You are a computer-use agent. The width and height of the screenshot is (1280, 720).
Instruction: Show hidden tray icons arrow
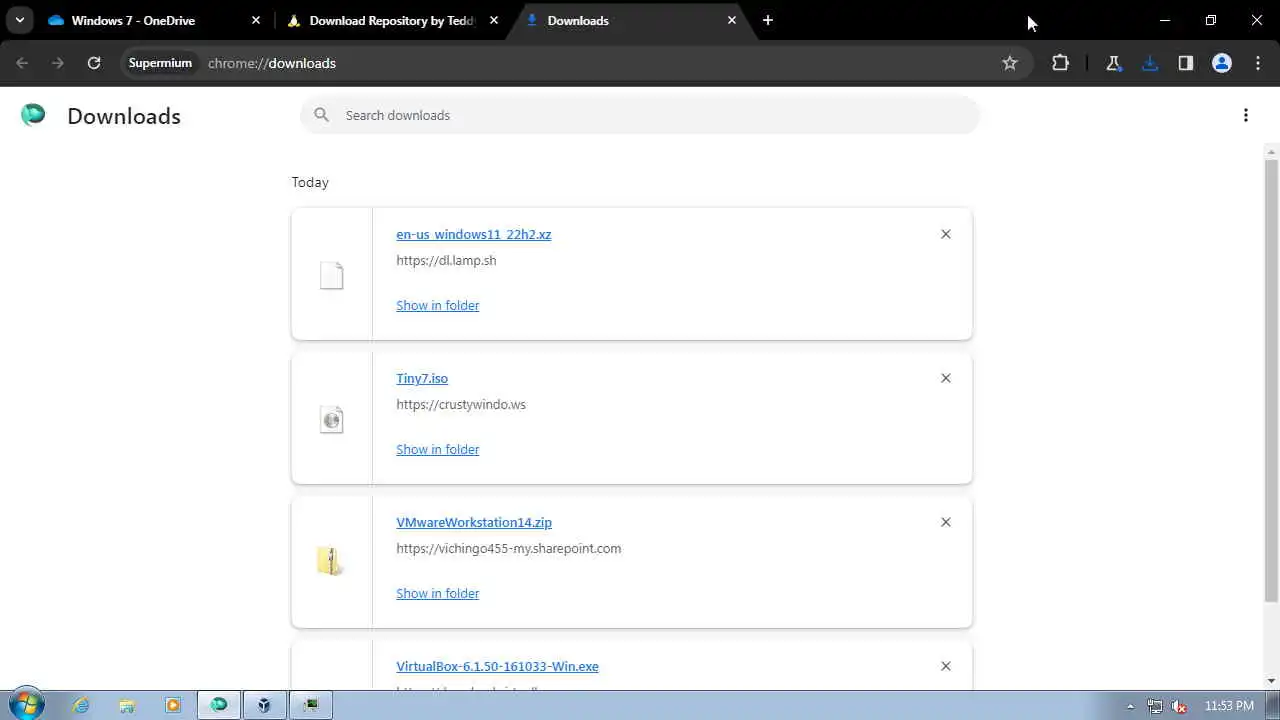tap(1131, 706)
